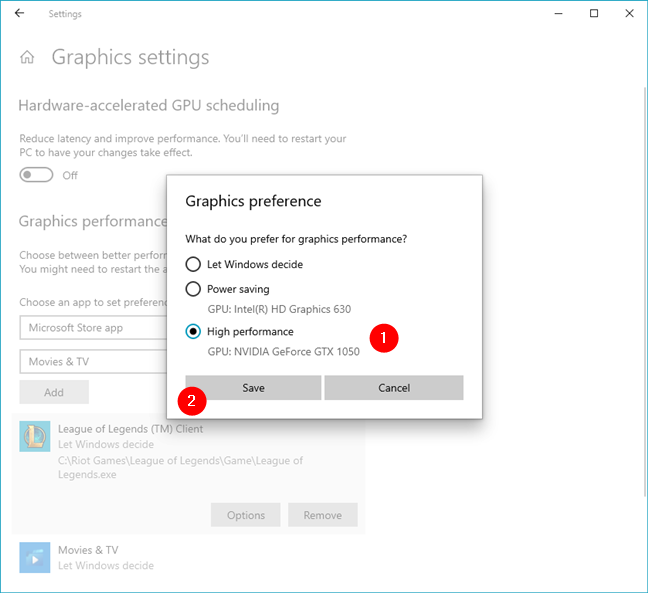Image resolution: width=648 pixels, height=593 pixels.
Task: Go back with the Settings back arrow
Action: (x=19, y=13)
